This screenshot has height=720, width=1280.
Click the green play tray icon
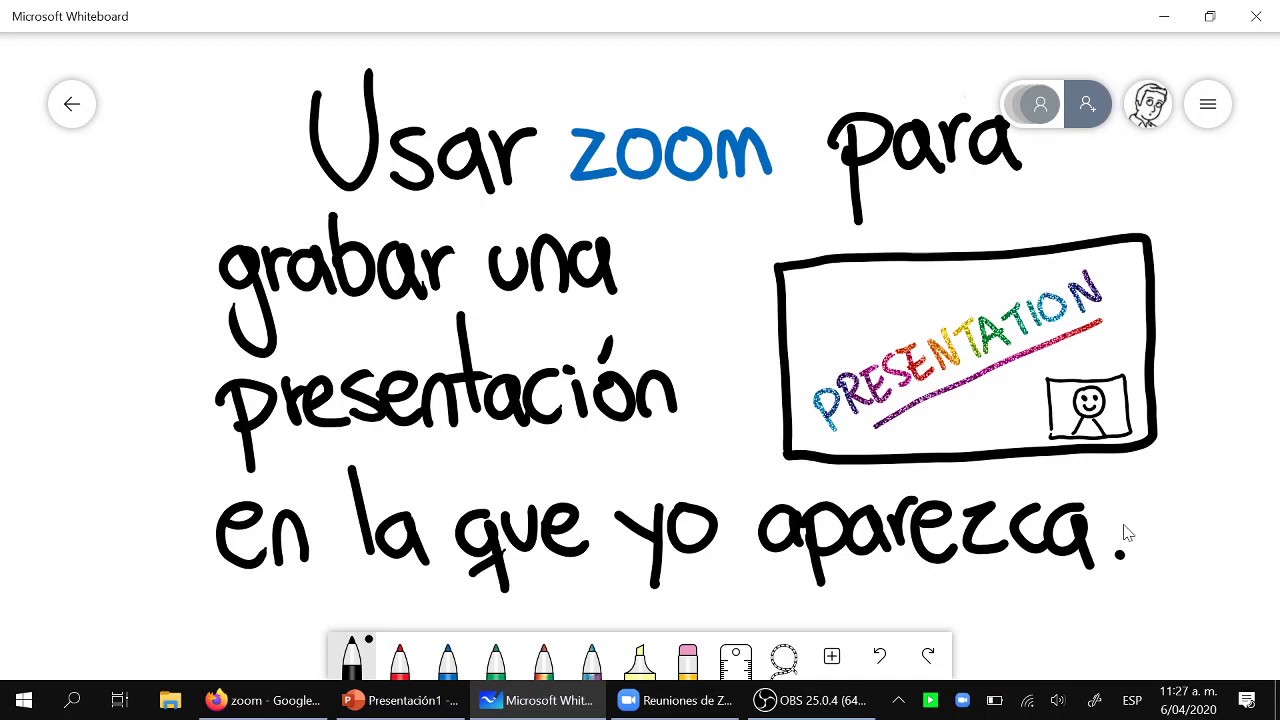(930, 700)
